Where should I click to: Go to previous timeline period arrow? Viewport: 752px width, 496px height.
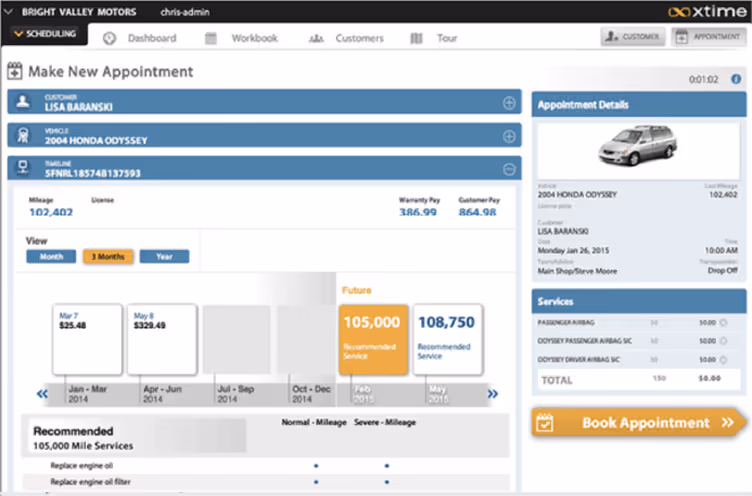click(42, 394)
